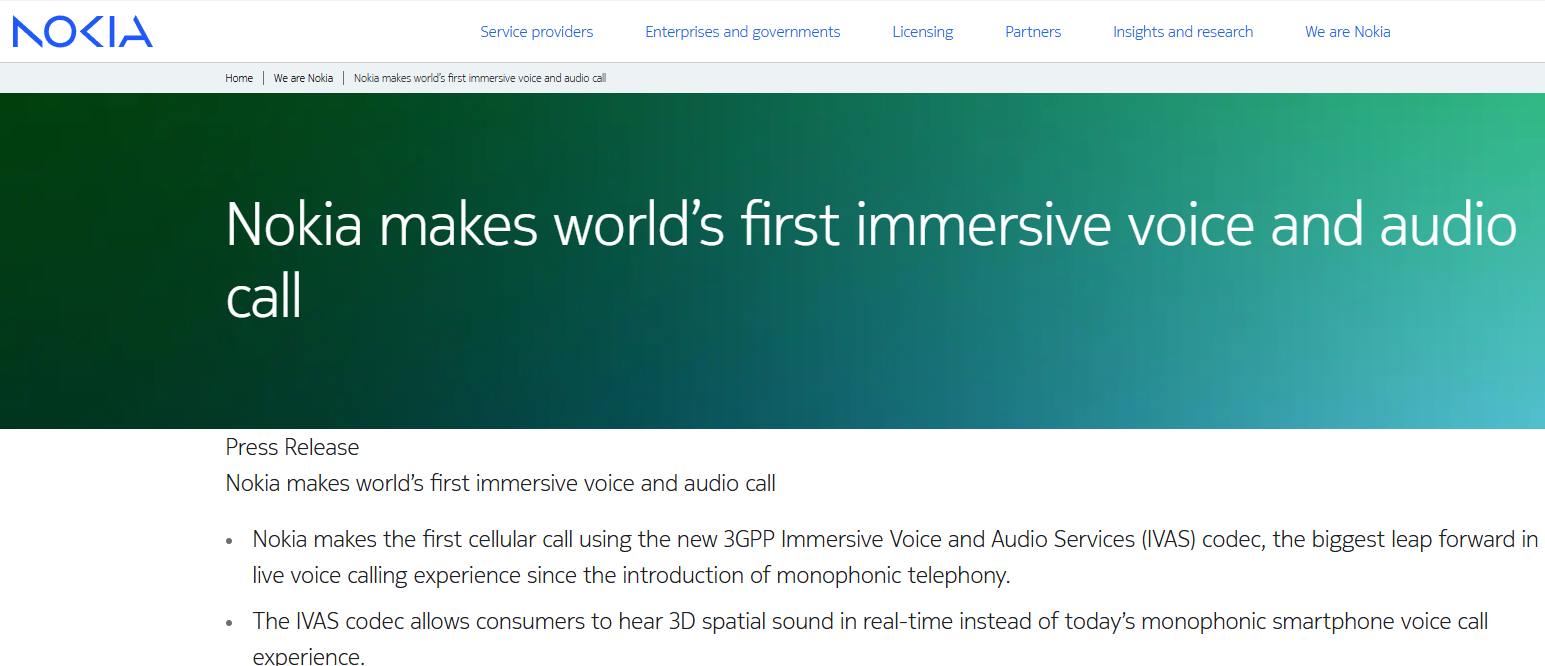Open the Partners menu

(1033, 32)
